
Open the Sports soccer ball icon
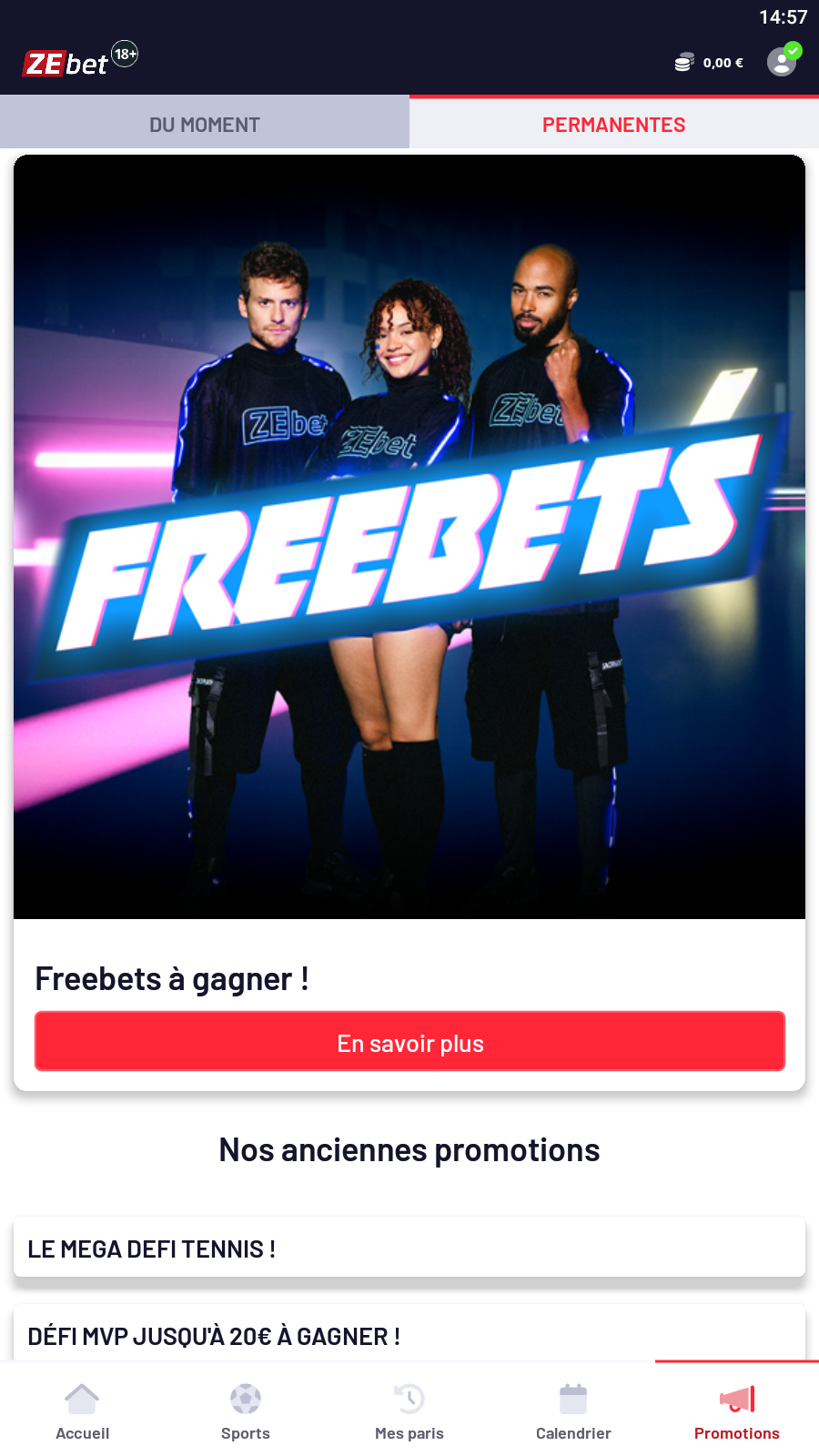(246, 1400)
